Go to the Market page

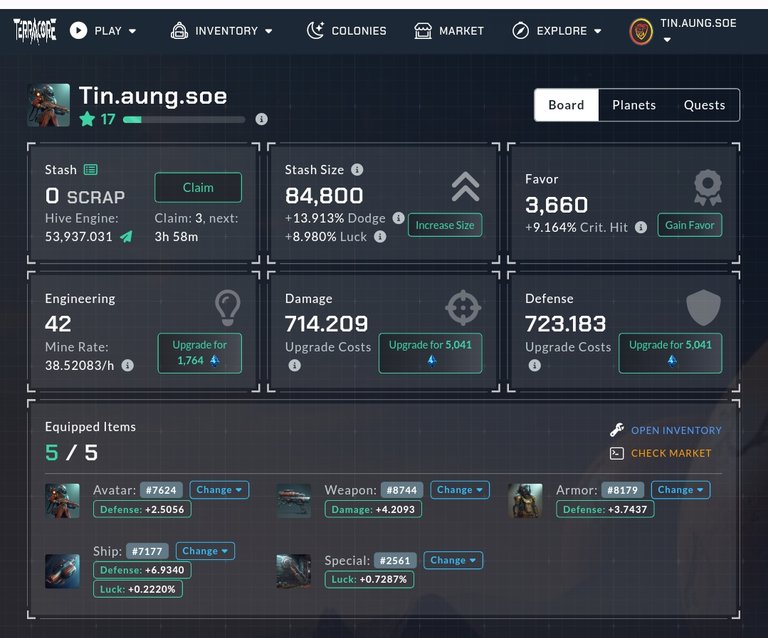click(x=449, y=31)
